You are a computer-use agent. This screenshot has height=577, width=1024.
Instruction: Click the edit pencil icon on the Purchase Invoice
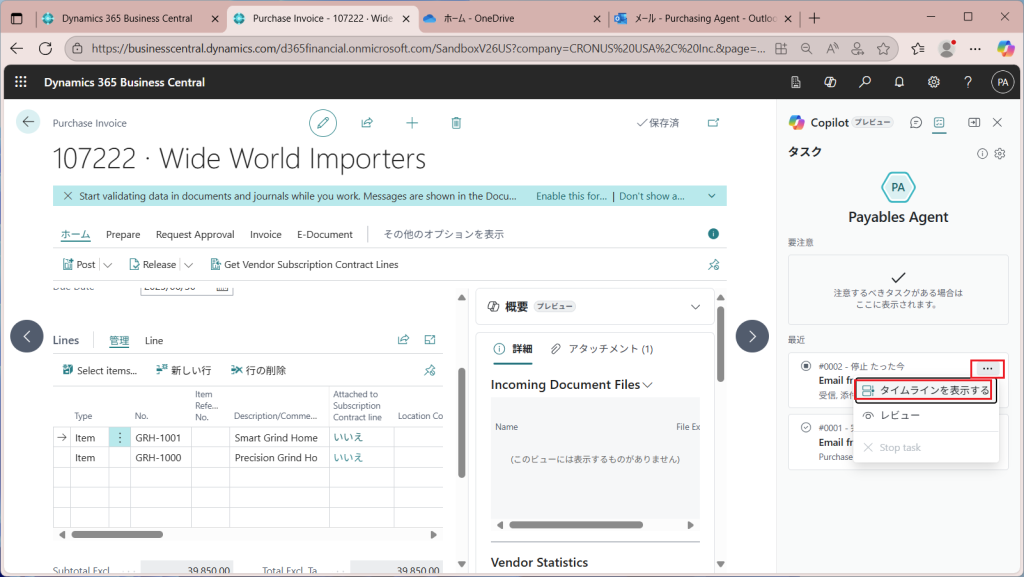[323, 123]
